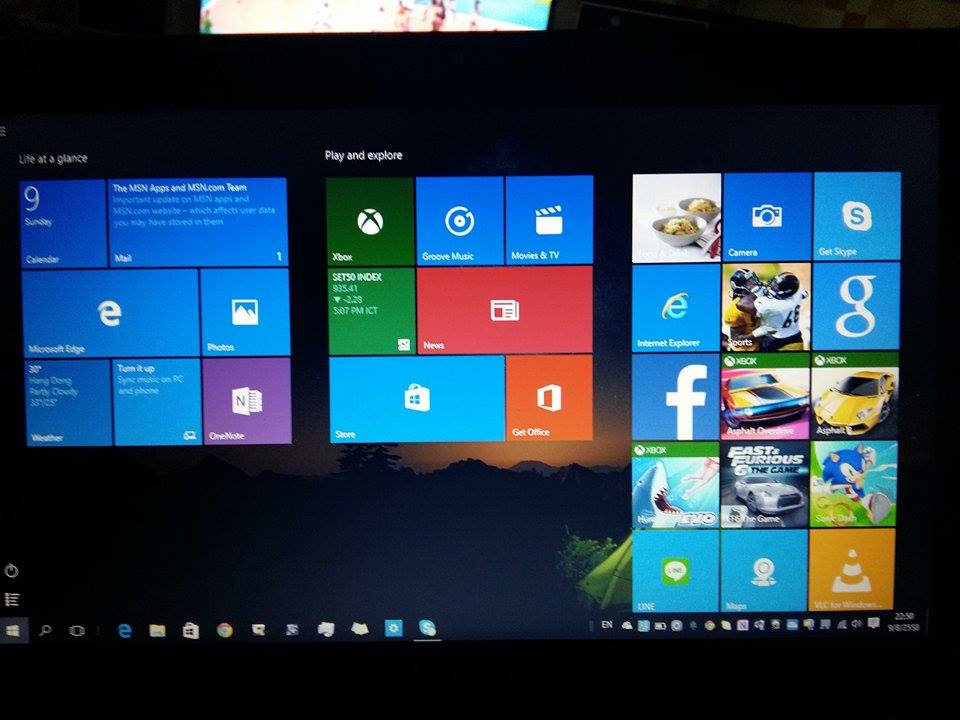Open the Weather tile
This screenshot has width=960, height=720.
point(69,402)
